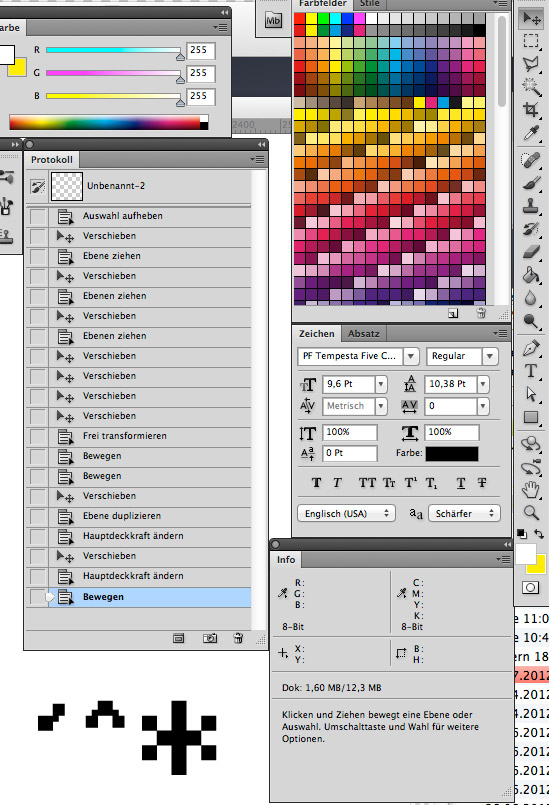Screen dimensions: 549x805
Task: Select the Brush tool
Action: click(531, 183)
